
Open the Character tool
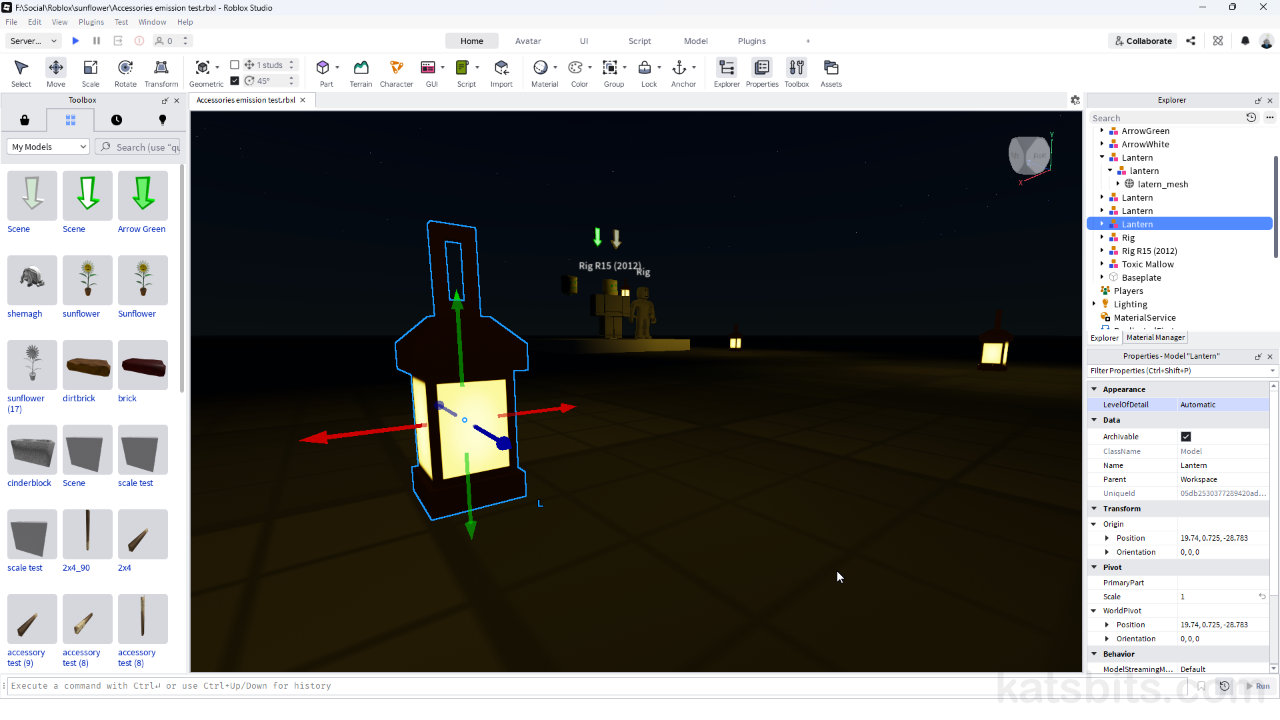click(396, 73)
